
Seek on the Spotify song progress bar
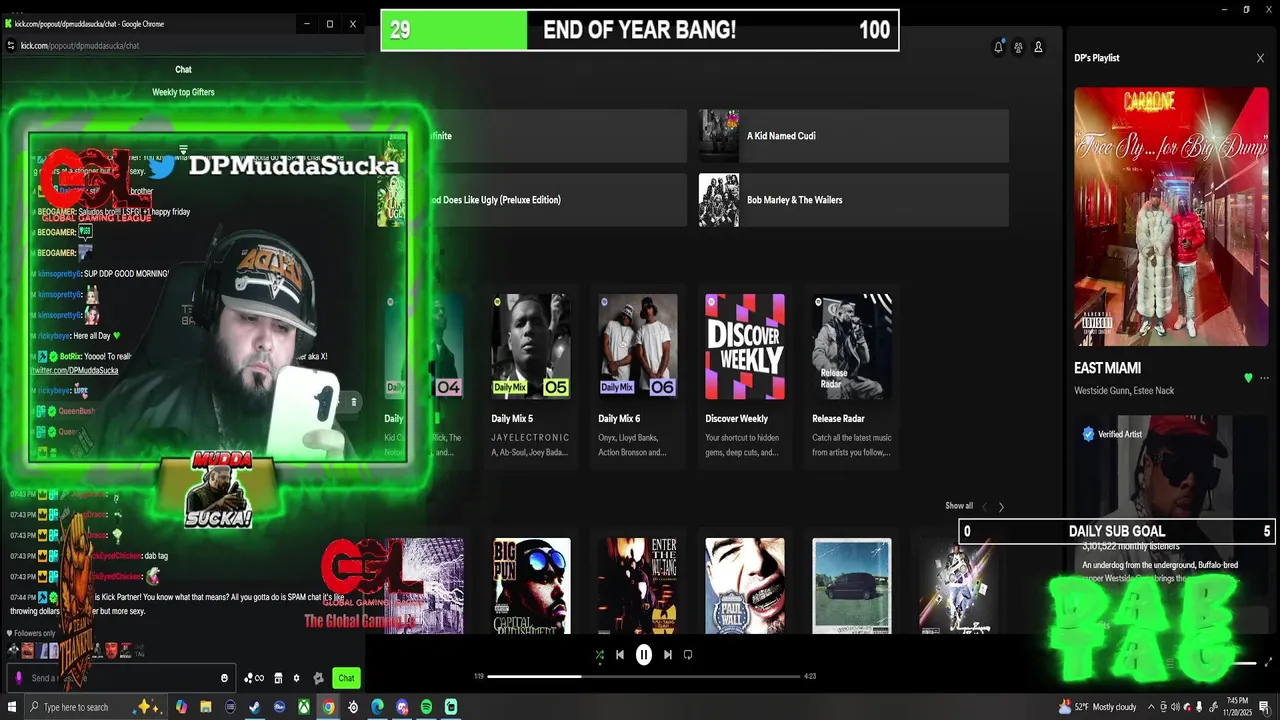tap(645, 677)
